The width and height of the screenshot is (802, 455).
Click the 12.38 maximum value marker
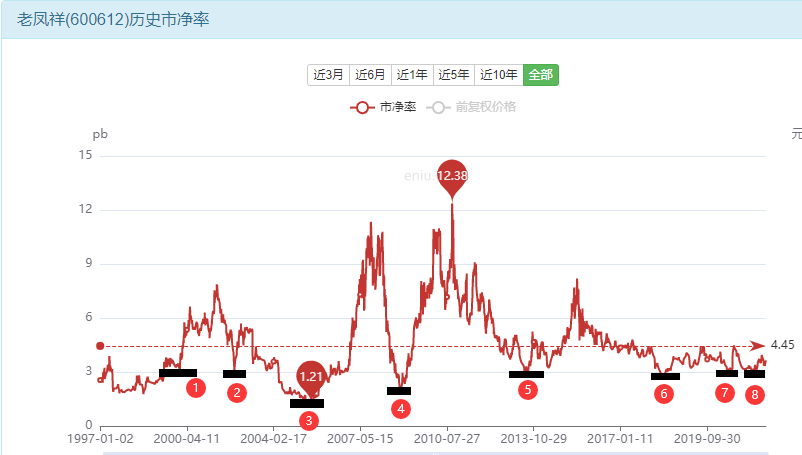tap(452, 176)
